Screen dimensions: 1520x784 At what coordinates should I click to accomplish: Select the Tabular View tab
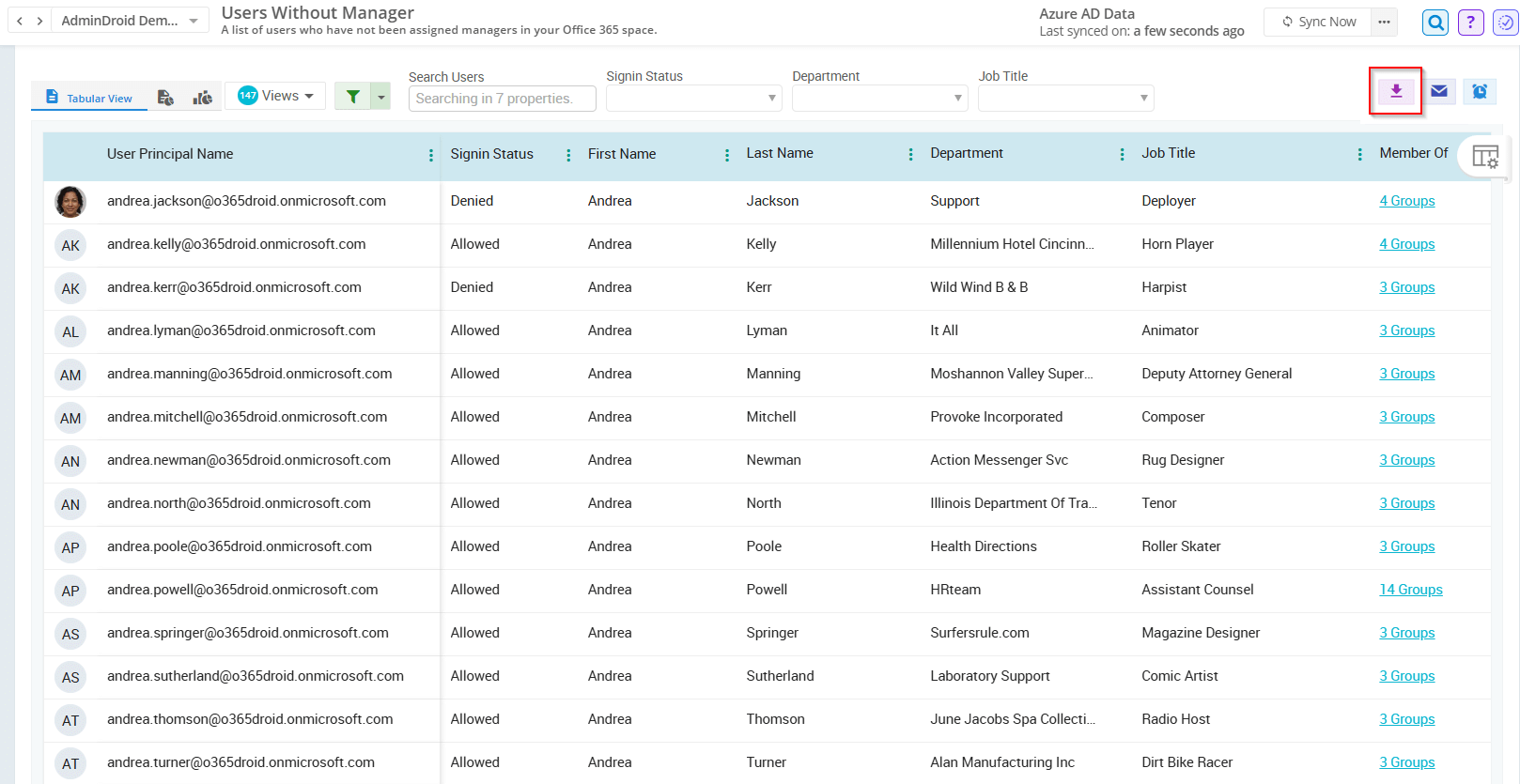pos(89,98)
